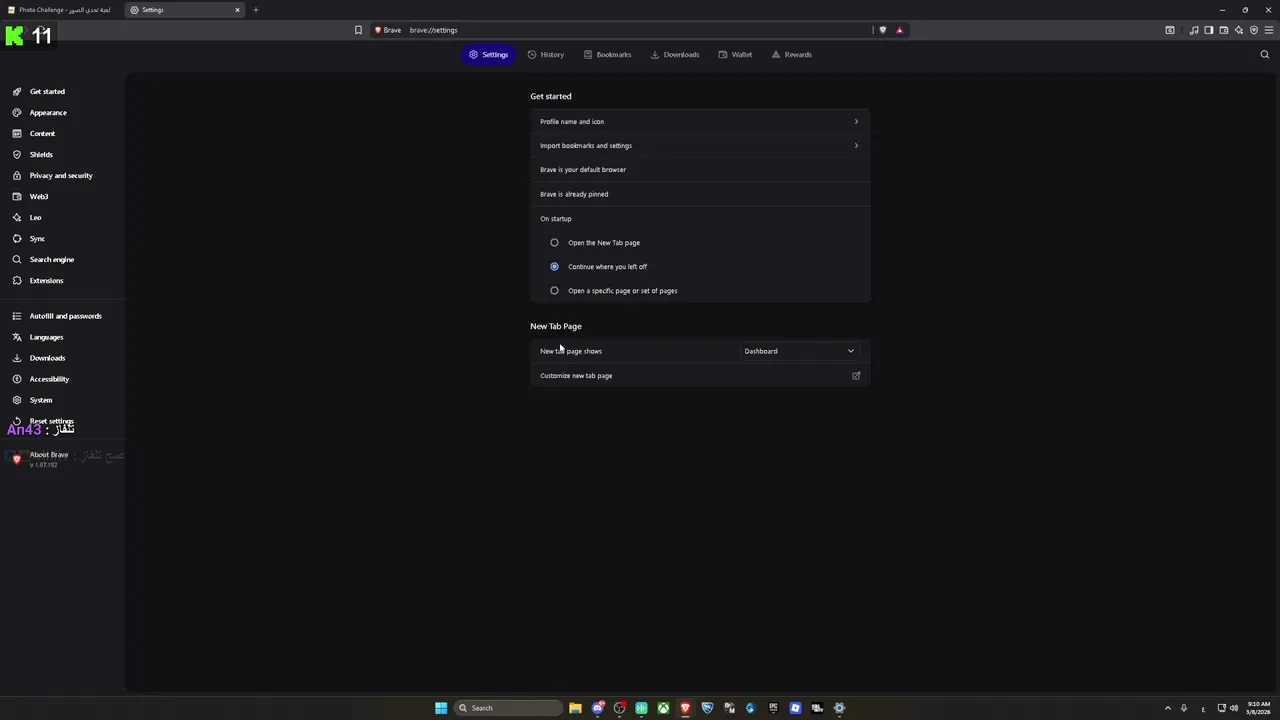Open Autofill and passwords section
This screenshot has height=720, width=1280.
(65, 316)
